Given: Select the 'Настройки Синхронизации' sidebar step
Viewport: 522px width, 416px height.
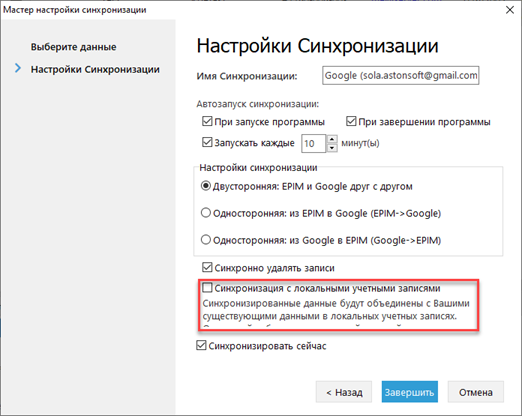Looking at the screenshot, I should 95,69.
